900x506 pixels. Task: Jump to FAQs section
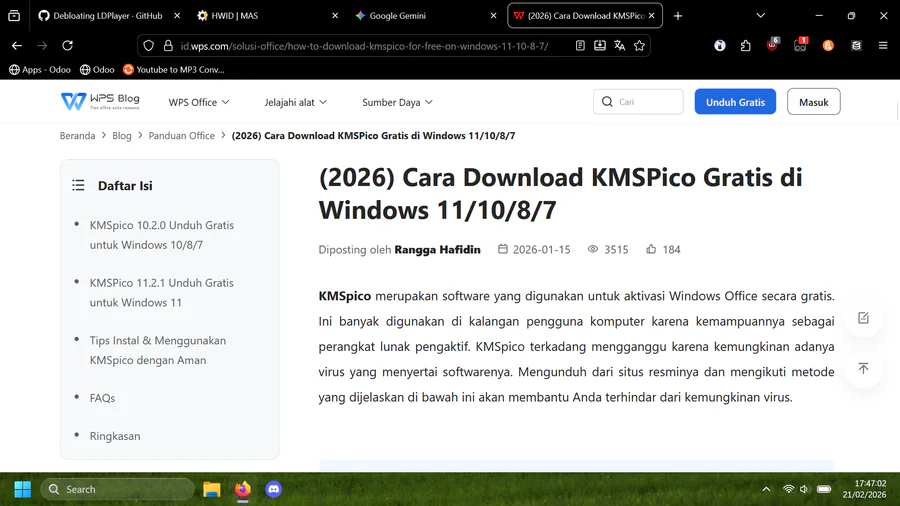[102, 398]
